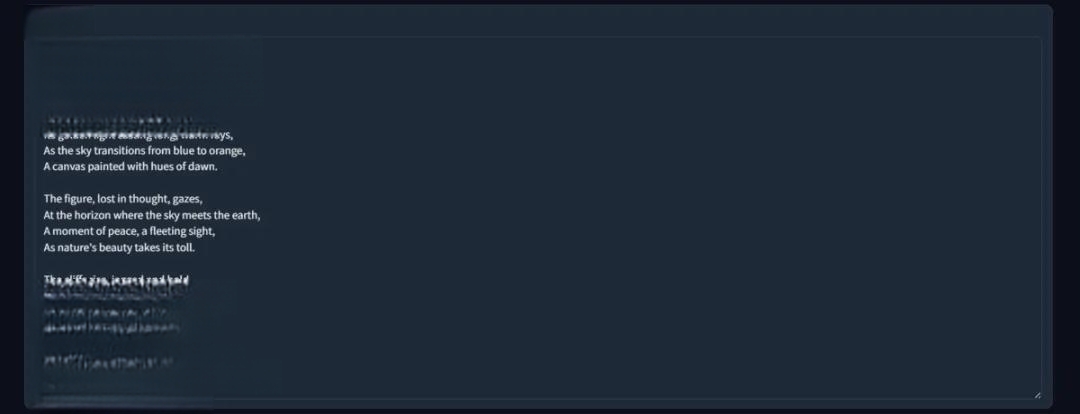Click the word 'toll' in the poem

point(186,247)
